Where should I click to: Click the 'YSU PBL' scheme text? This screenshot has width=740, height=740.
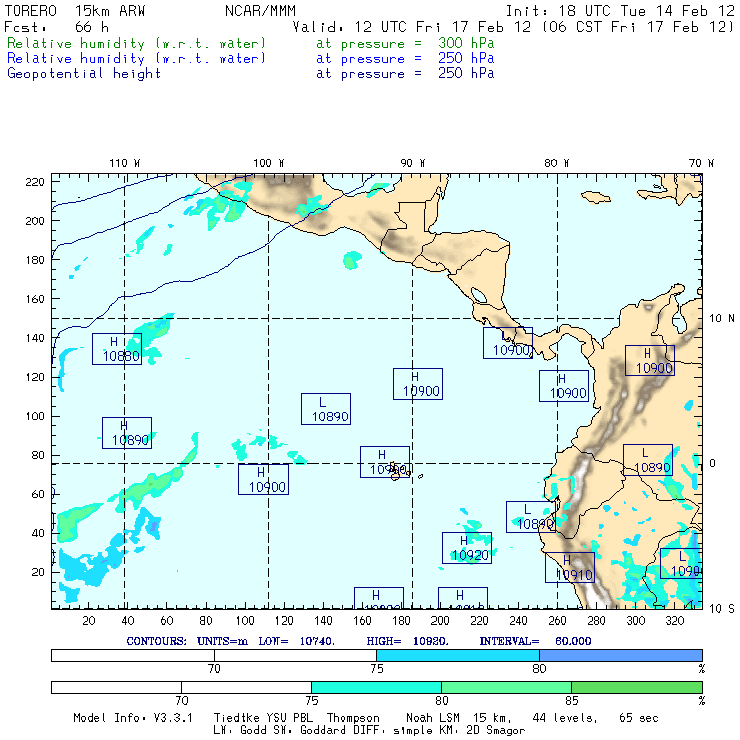click(x=289, y=718)
